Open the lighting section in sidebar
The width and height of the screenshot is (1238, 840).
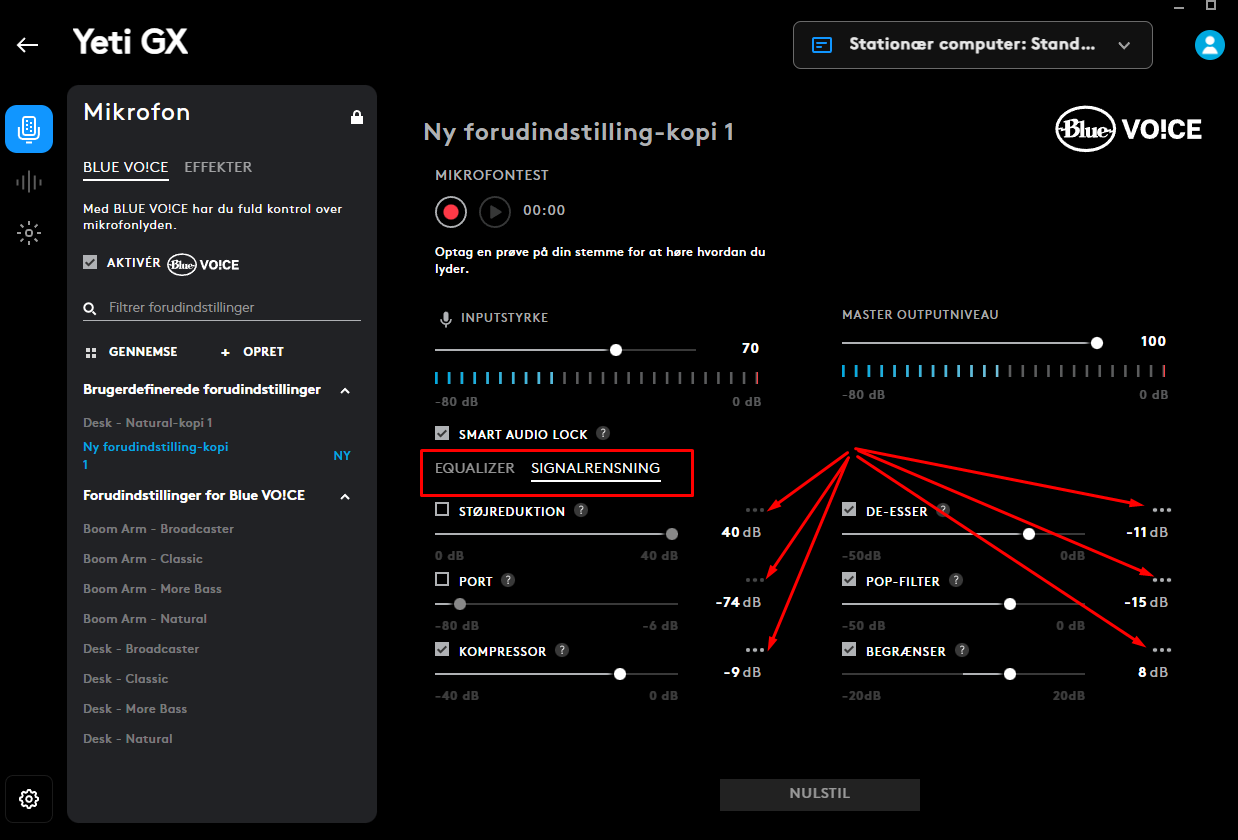[29, 233]
